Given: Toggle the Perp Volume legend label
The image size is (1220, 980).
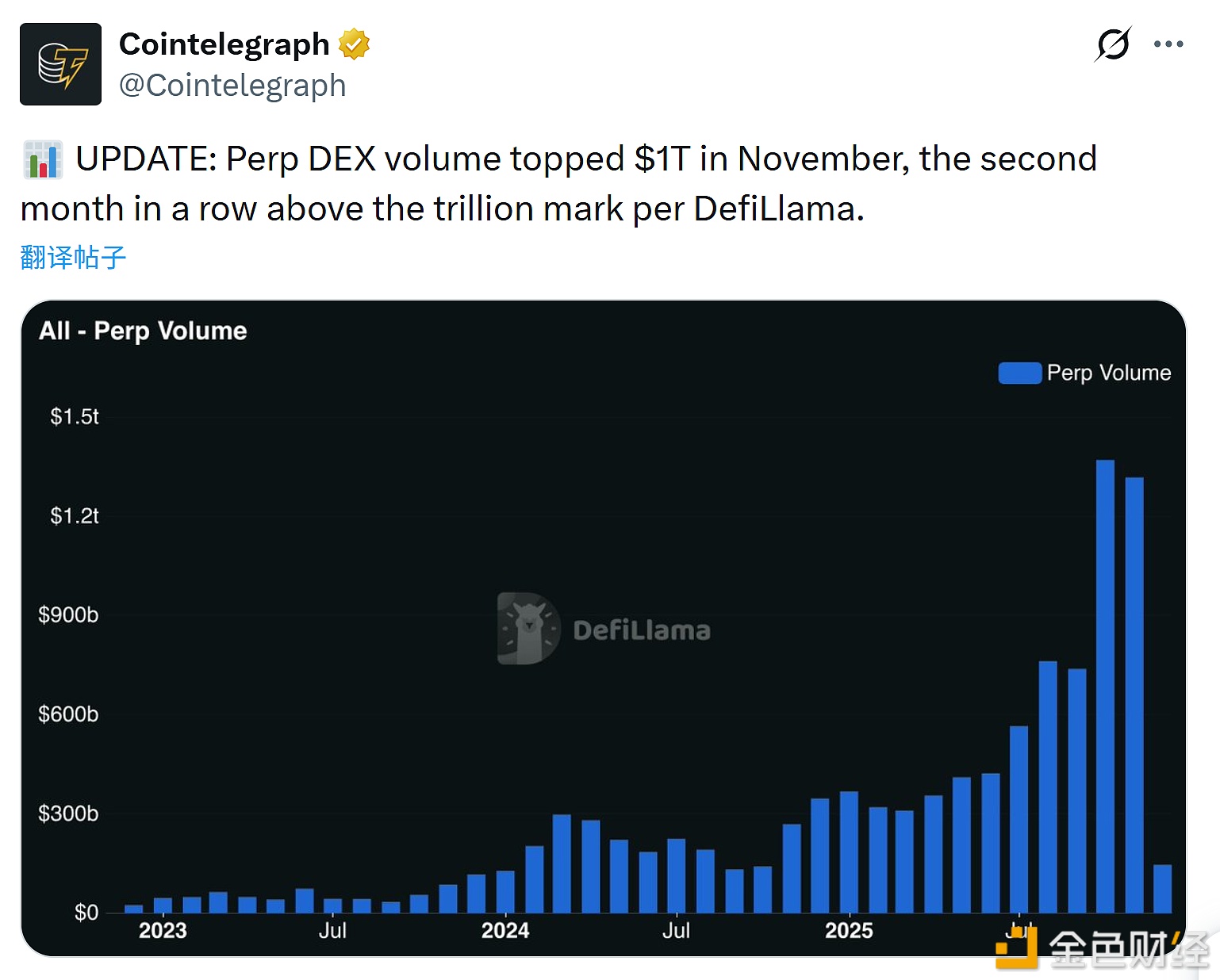Looking at the screenshot, I should [1108, 373].
